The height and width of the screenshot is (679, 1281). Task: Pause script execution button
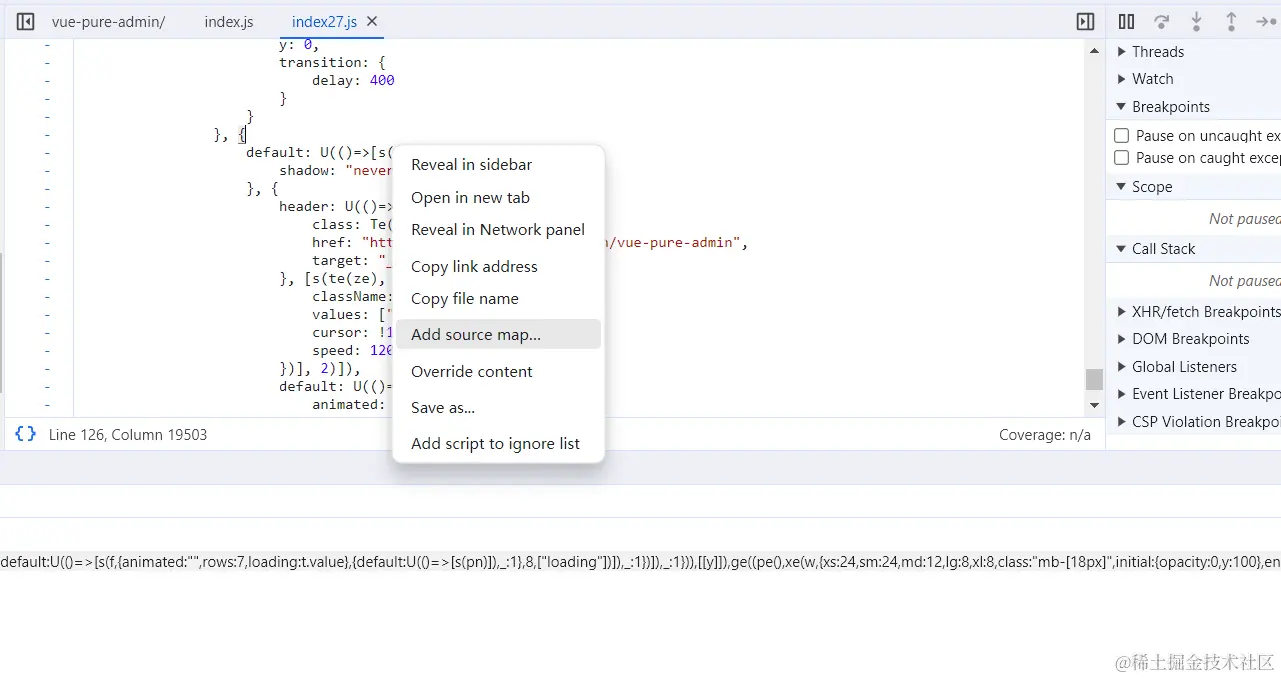(x=1127, y=21)
